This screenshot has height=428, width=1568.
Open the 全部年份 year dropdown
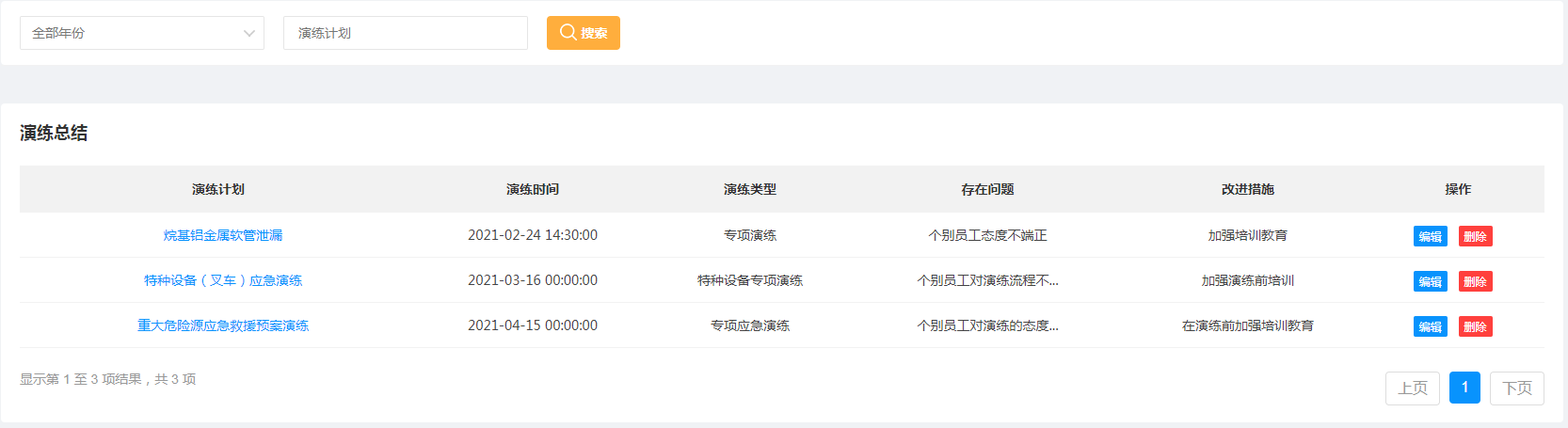142,33
